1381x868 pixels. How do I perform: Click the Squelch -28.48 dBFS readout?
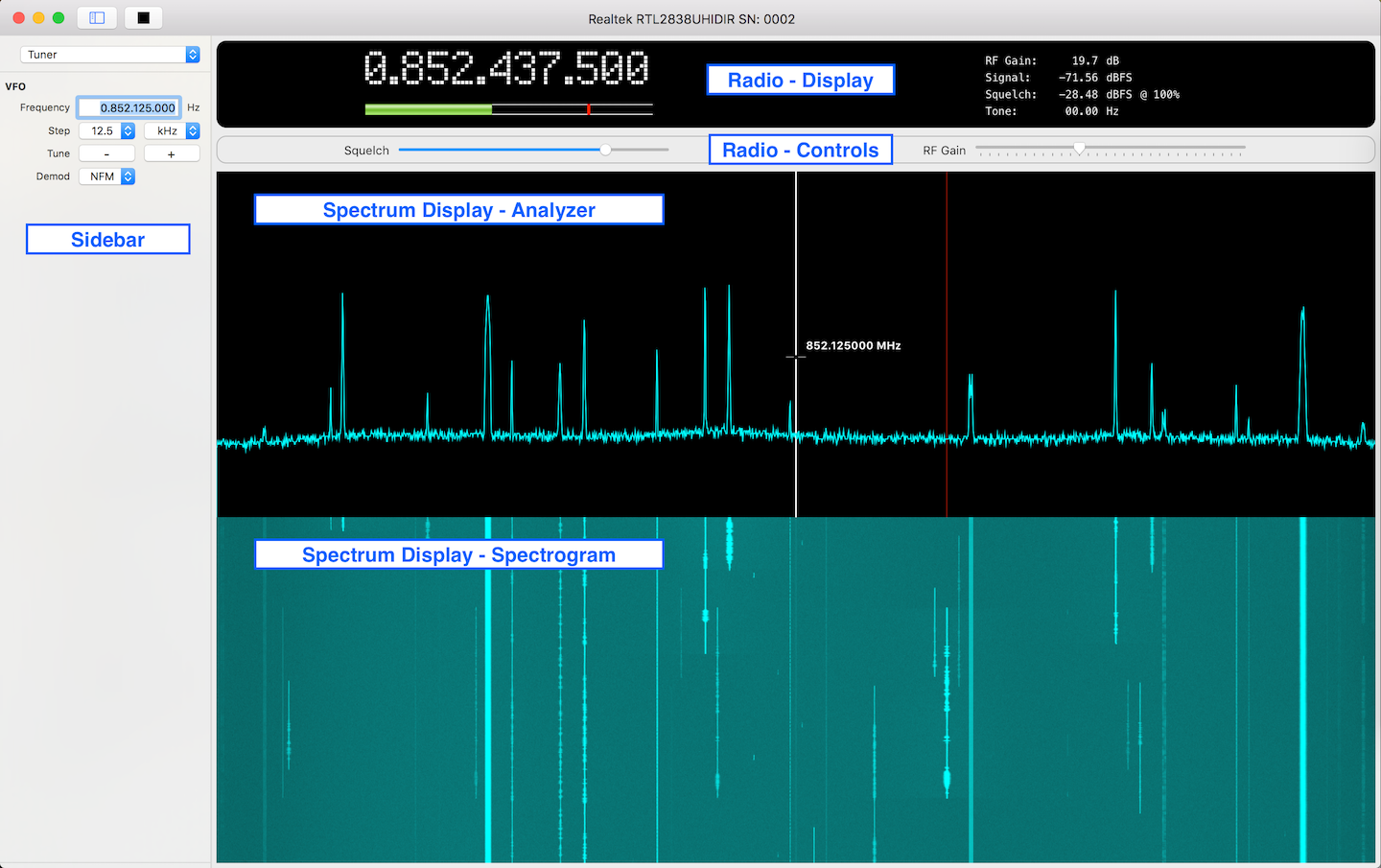[1082, 95]
